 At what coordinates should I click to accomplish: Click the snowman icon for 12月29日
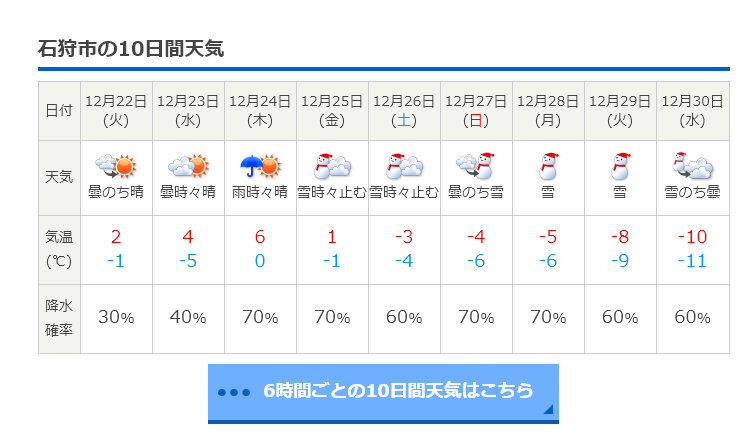point(620,166)
